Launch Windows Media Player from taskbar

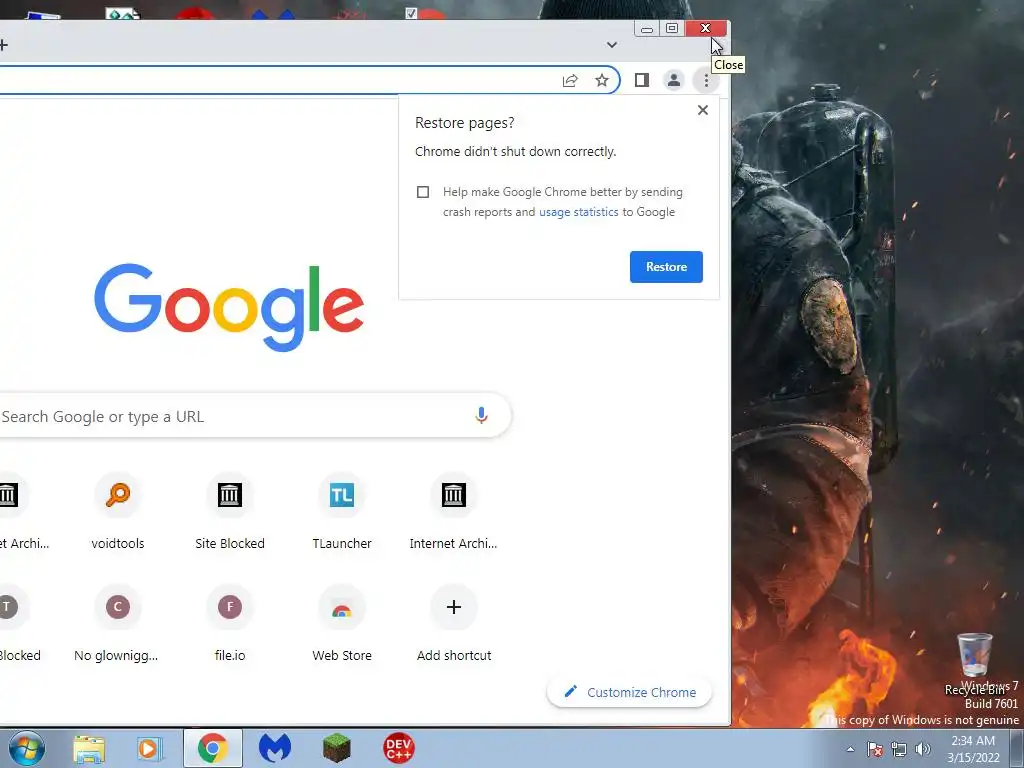pos(150,748)
